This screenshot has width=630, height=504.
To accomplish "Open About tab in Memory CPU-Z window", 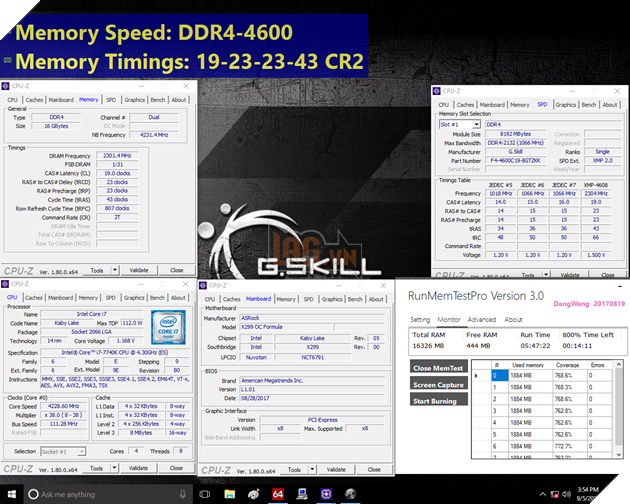I will point(178,100).
